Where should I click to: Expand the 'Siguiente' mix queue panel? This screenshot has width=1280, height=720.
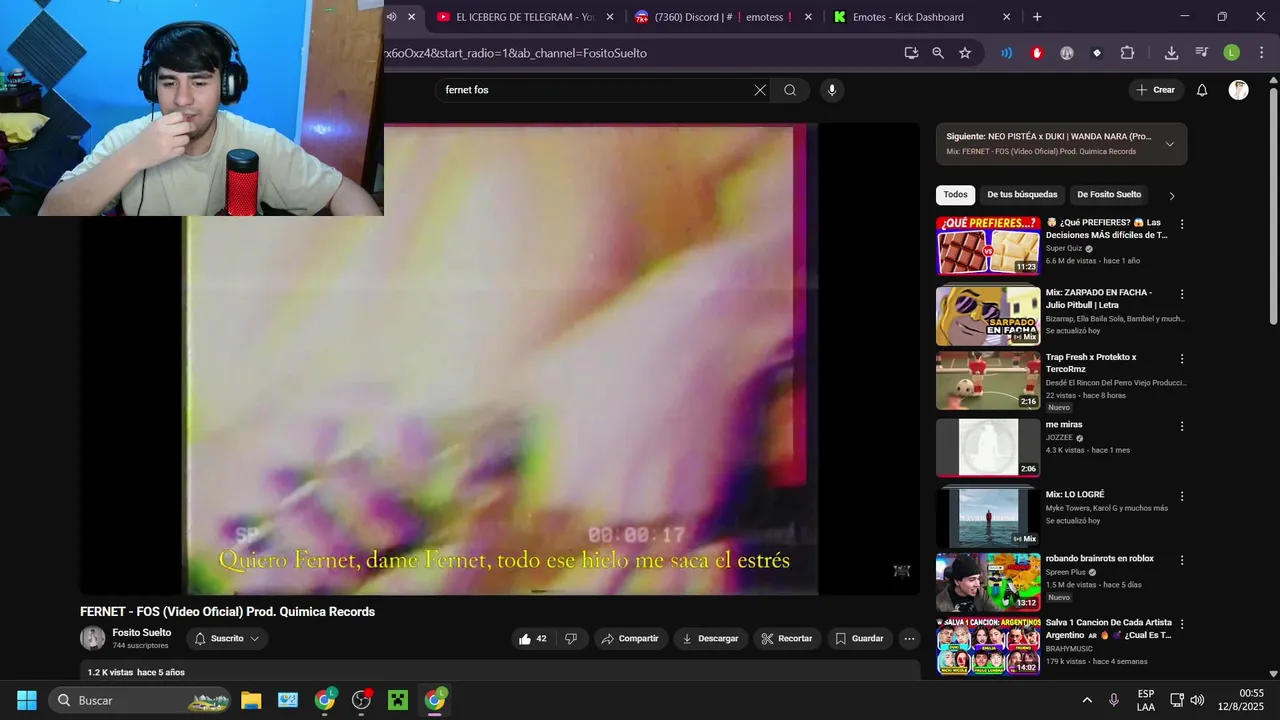(1169, 144)
